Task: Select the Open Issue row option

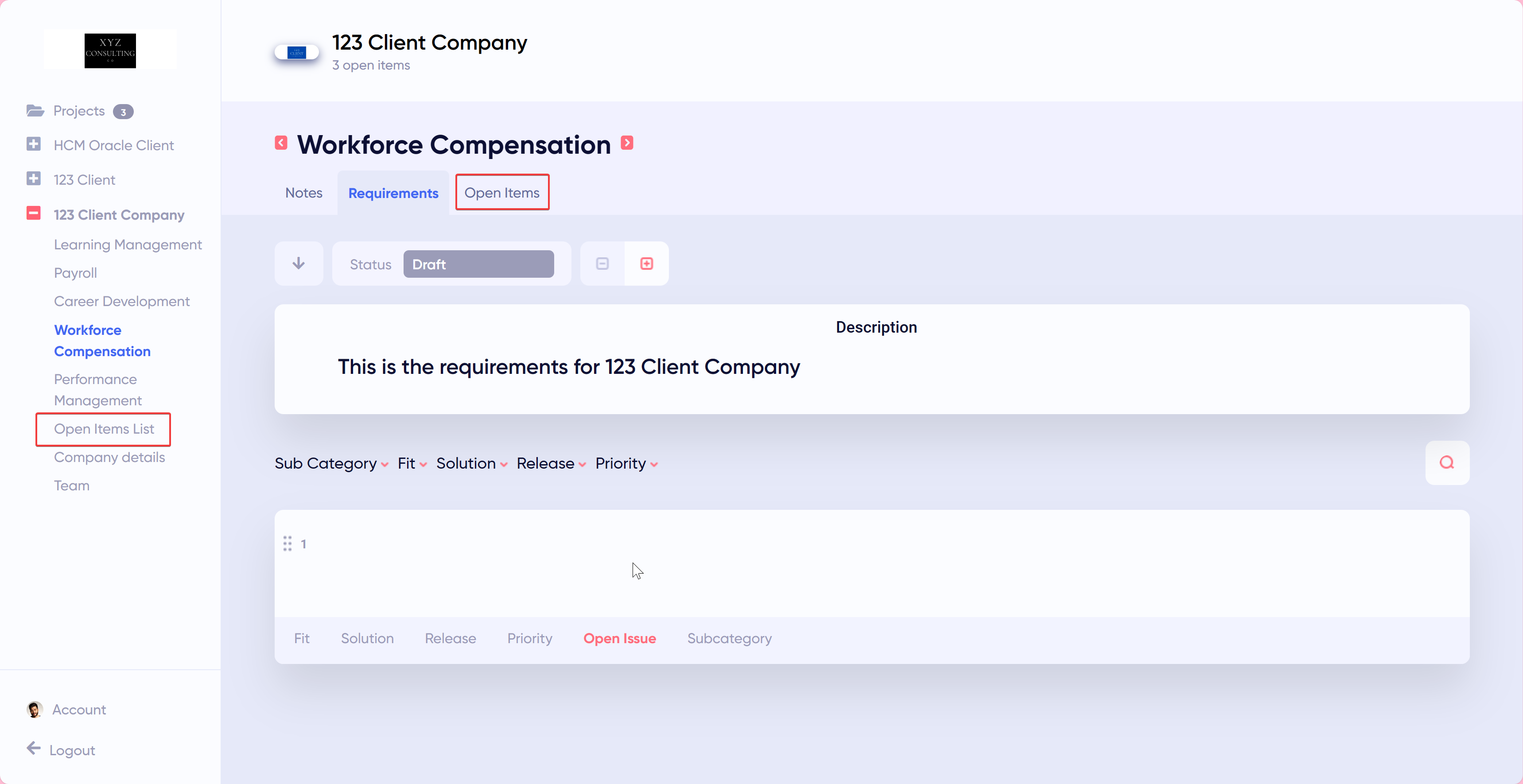Action: (x=619, y=639)
